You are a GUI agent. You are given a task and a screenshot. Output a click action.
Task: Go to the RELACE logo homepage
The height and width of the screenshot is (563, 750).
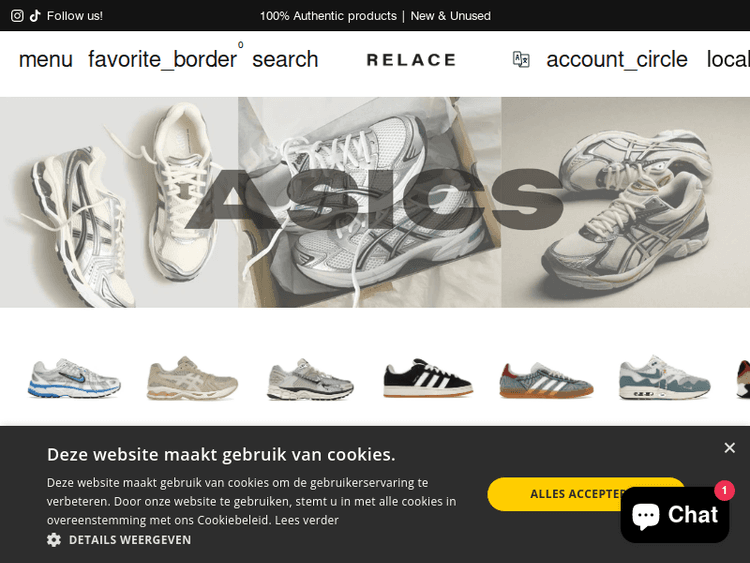pos(411,60)
